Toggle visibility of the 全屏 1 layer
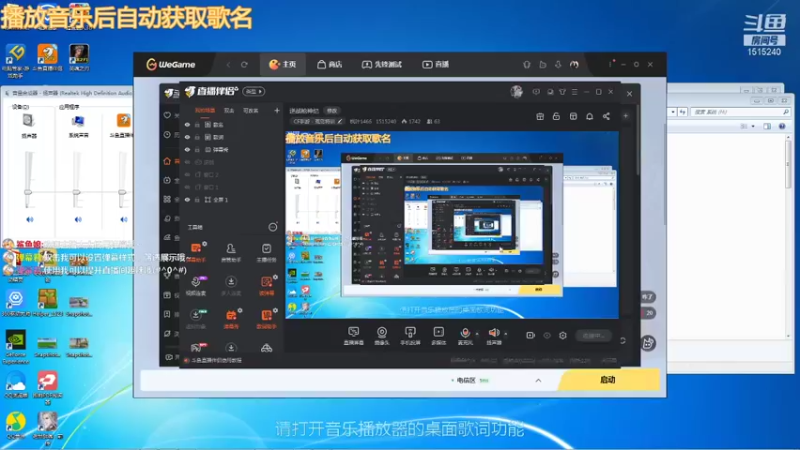This screenshot has width=800, height=450. 187,200
